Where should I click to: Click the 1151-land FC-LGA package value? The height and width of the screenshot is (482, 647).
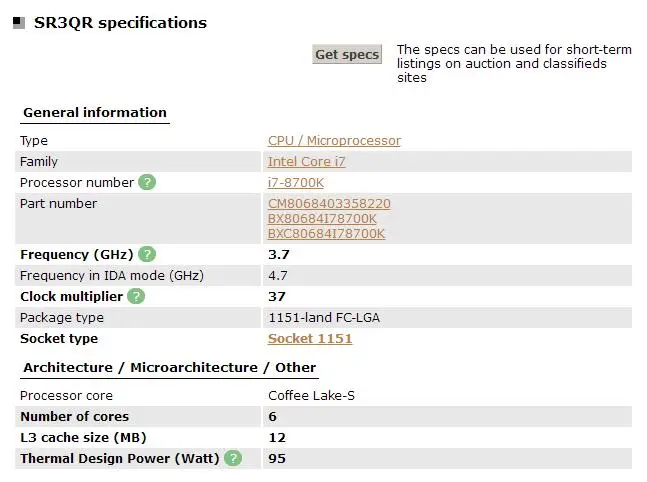(x=324, y=317)
